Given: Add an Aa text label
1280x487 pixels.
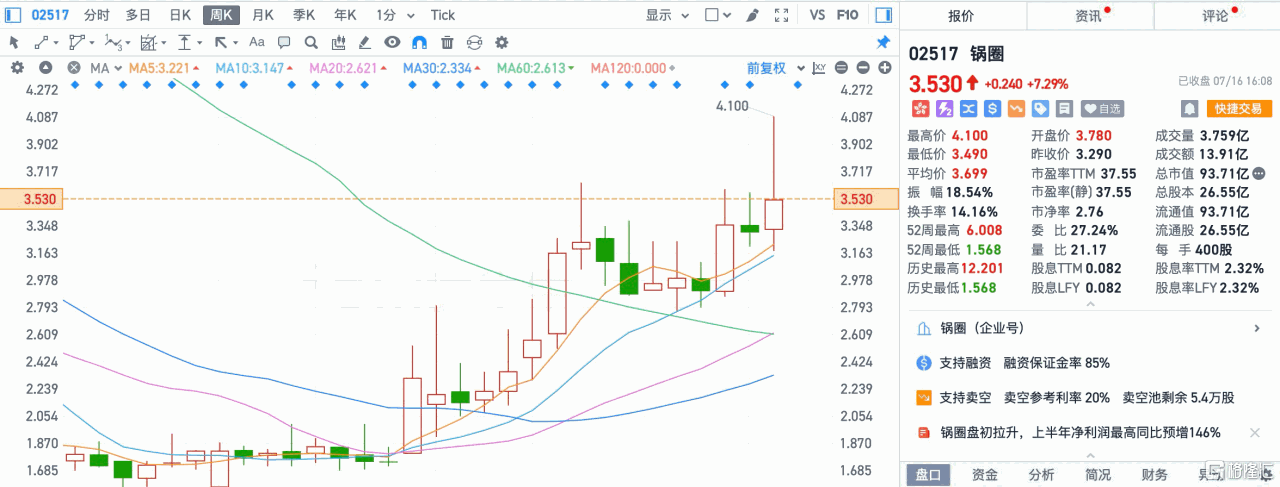Looking at the screenshot, I should (x=257, y=42).
